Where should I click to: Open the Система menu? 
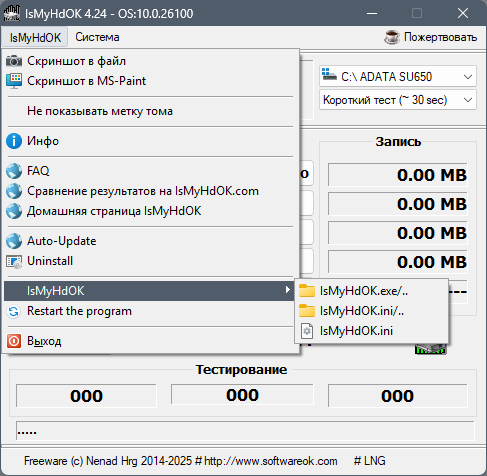(x=97, y=37)
